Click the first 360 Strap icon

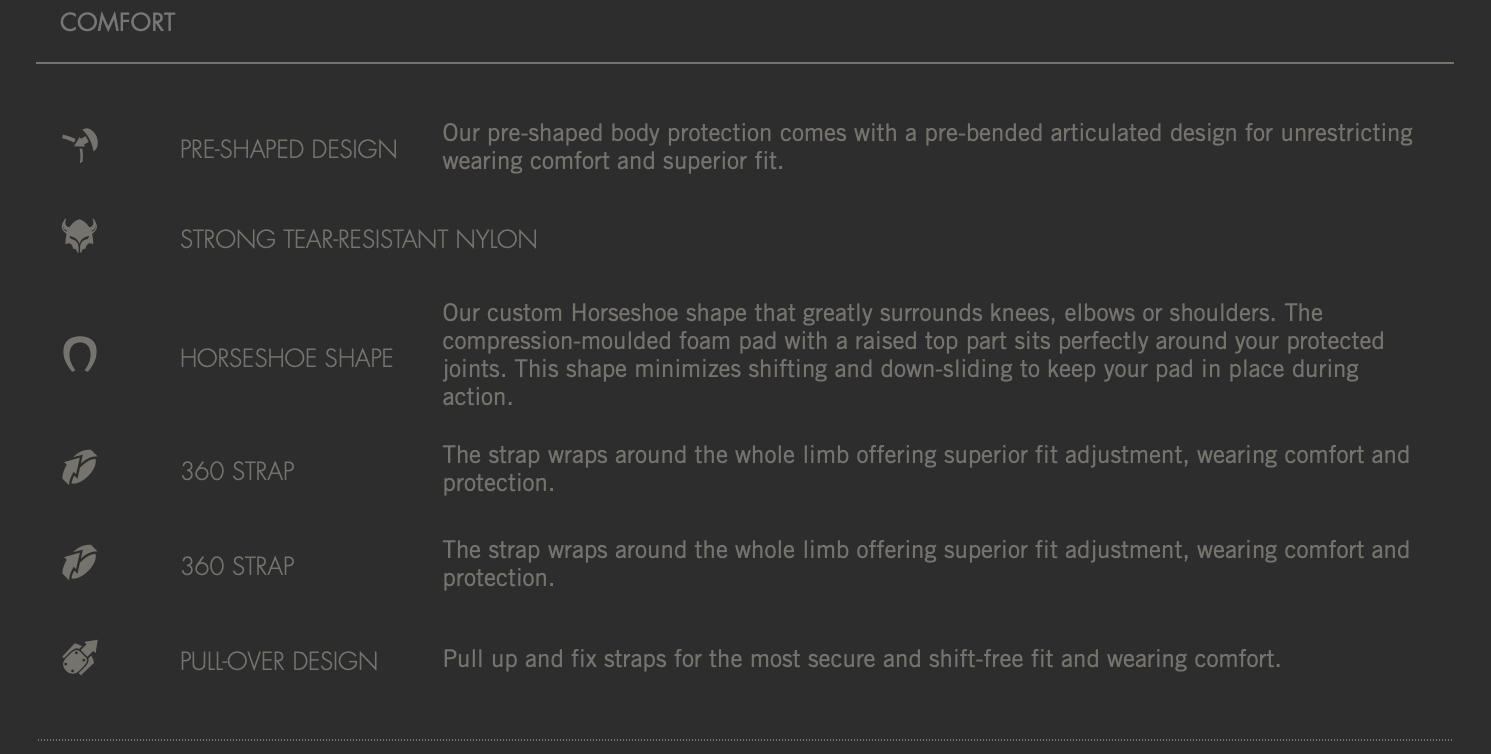point(80,467)
